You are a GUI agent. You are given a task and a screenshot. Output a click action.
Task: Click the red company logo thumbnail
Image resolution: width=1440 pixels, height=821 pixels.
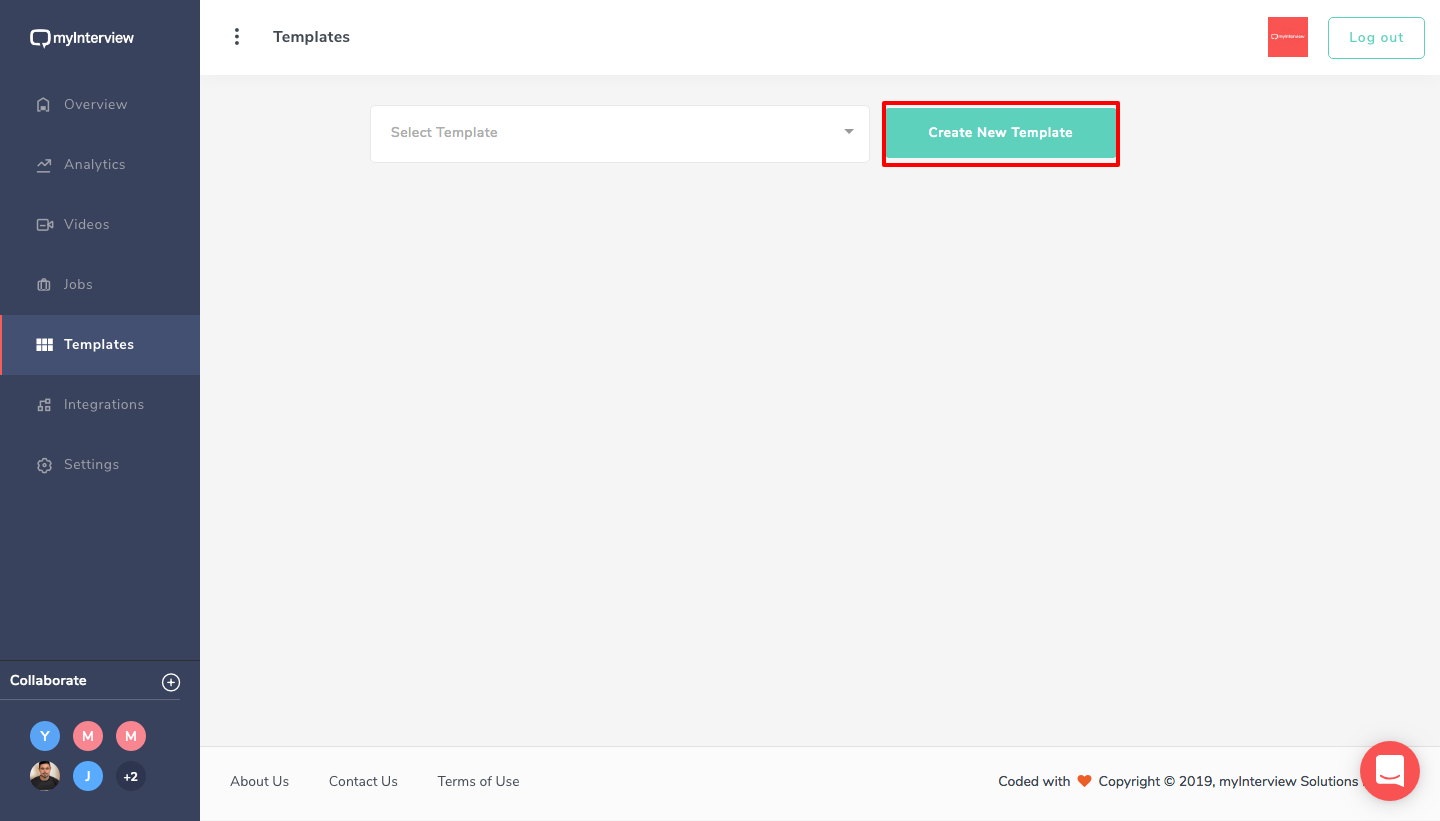(x=1287, y=37)
